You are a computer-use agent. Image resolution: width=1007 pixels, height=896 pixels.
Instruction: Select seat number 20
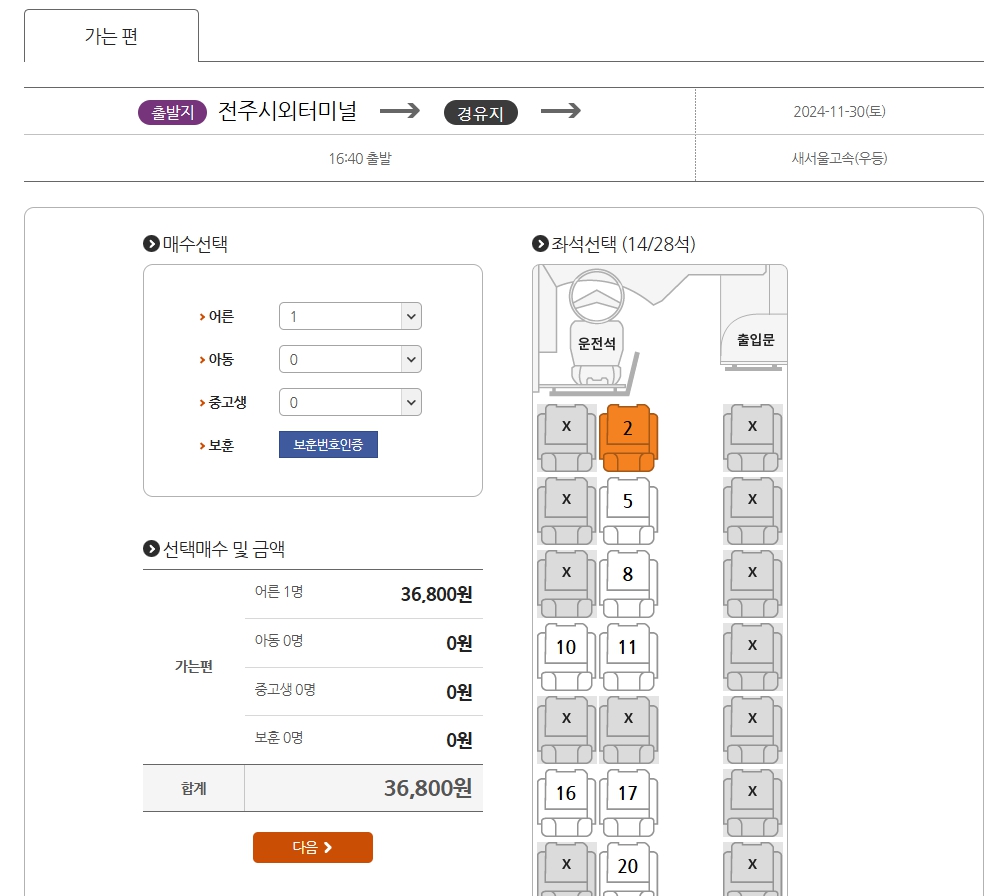(x=628, y=864)
